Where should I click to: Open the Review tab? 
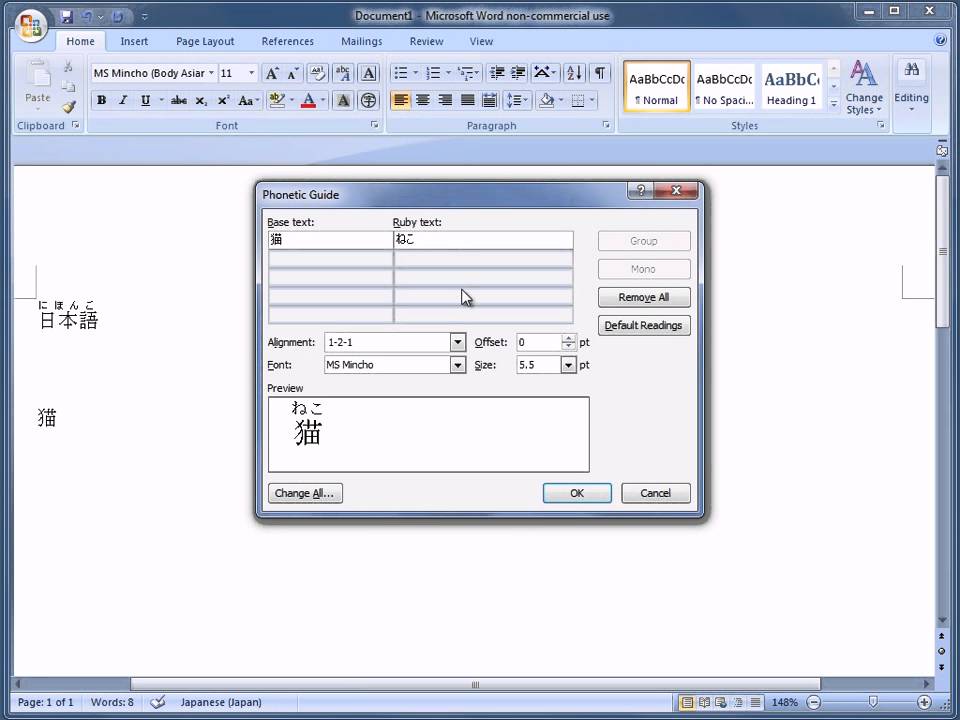coord(427,41)
